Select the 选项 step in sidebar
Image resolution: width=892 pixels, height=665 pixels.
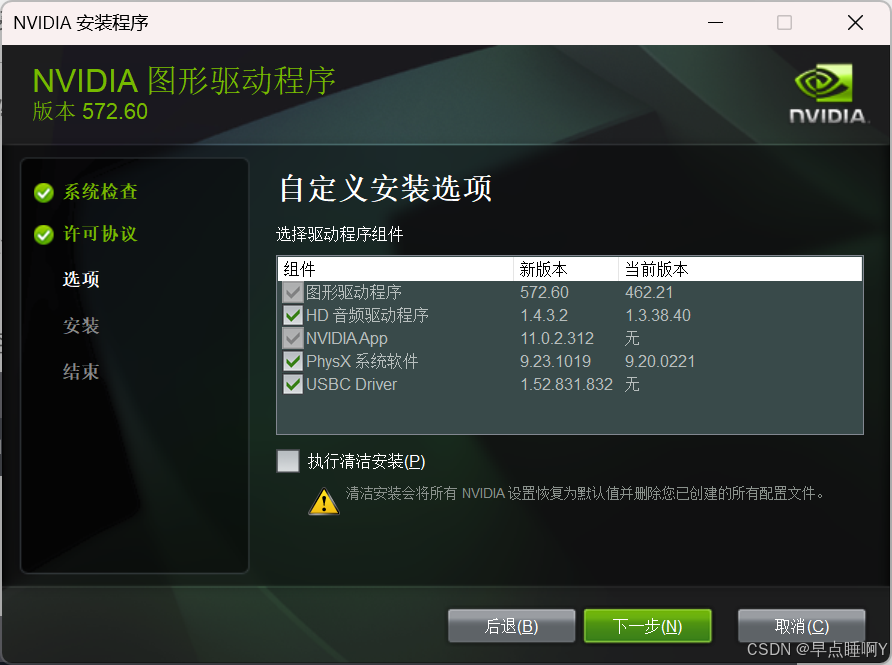tap(81, 279)
